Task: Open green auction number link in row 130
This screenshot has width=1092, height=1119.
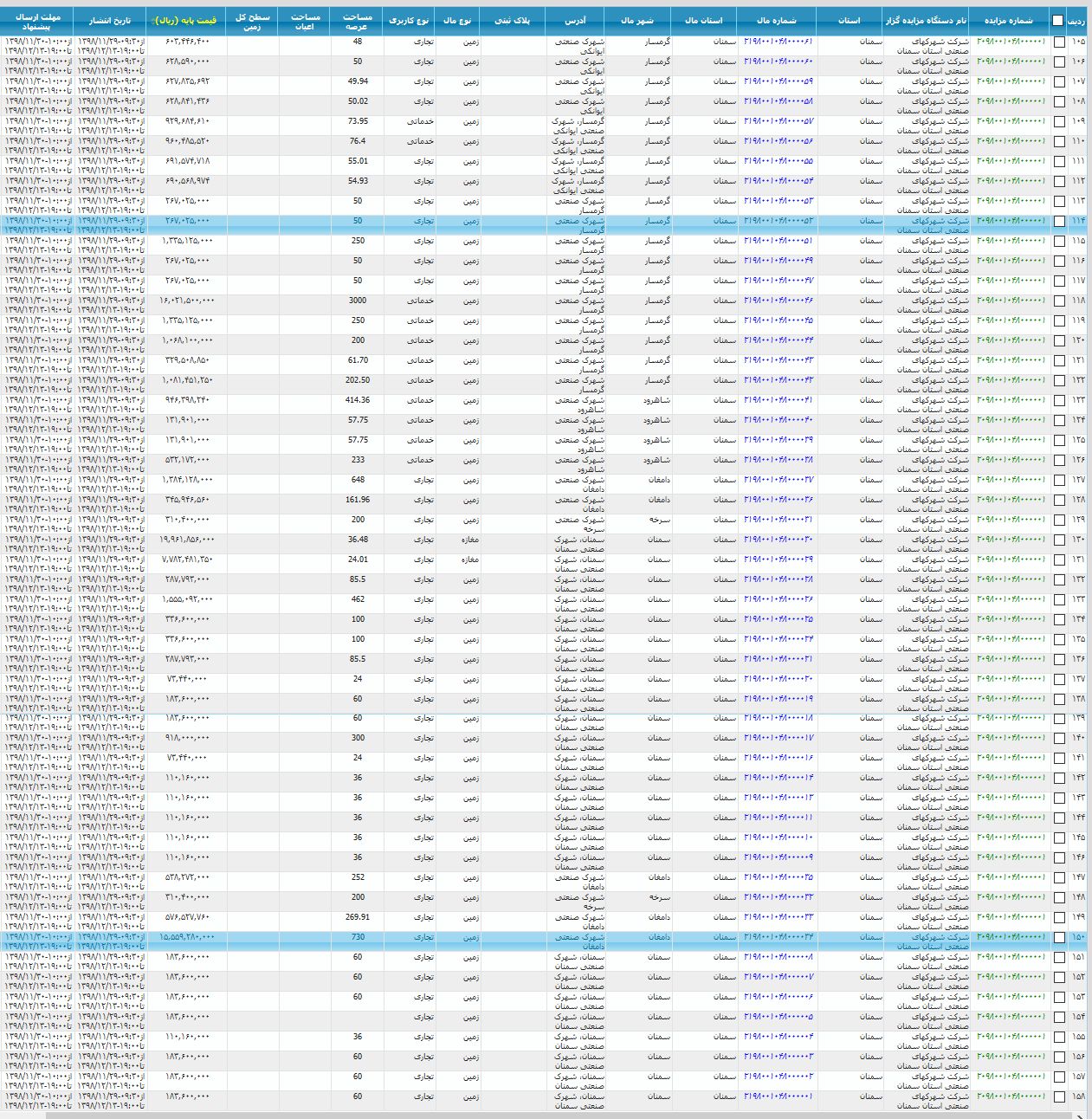Action: pos(1010,540)
